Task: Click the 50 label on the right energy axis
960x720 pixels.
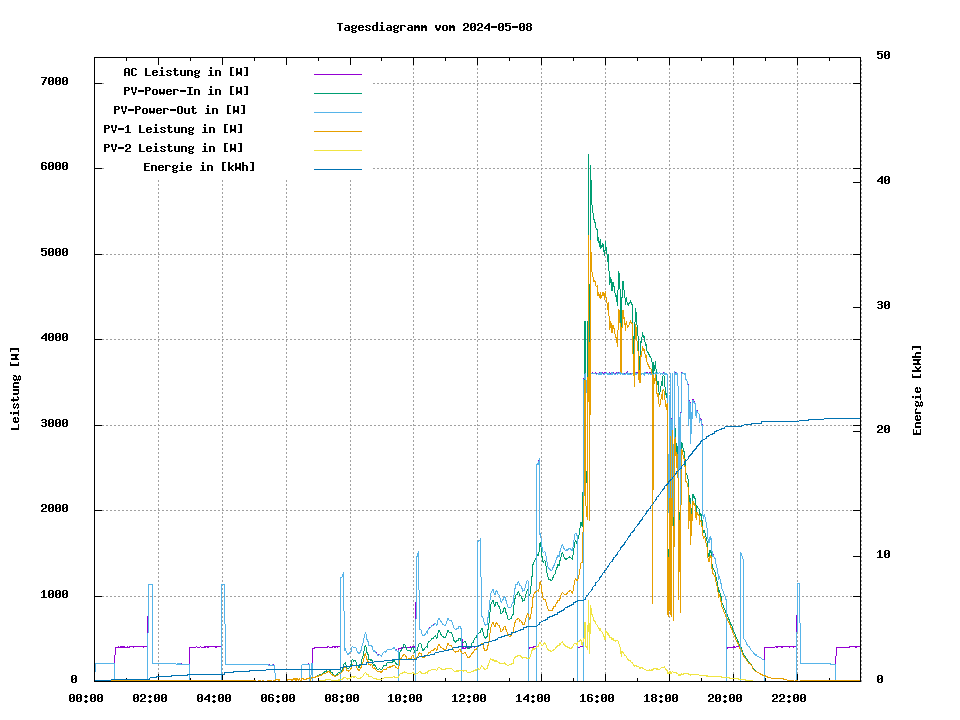Action: coord(883,55)
